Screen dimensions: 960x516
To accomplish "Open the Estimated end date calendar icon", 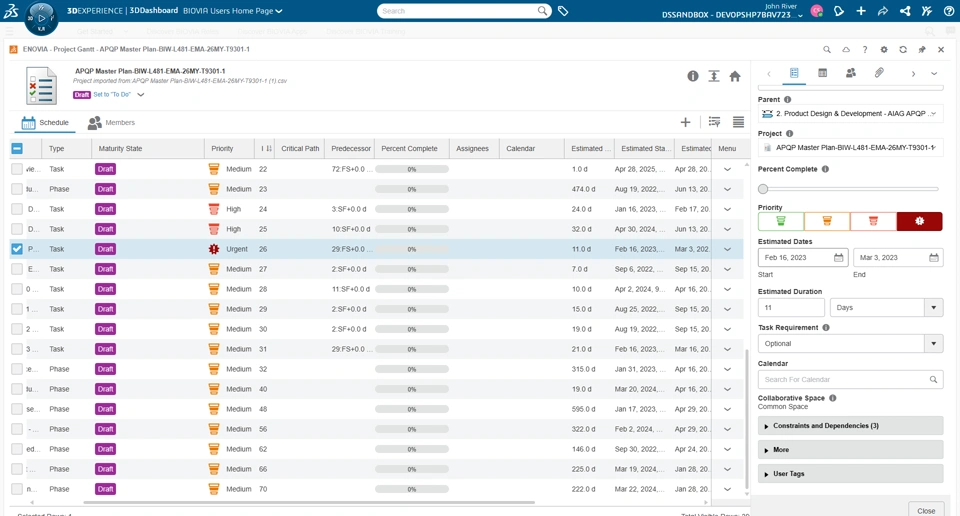I will (933, 258).
